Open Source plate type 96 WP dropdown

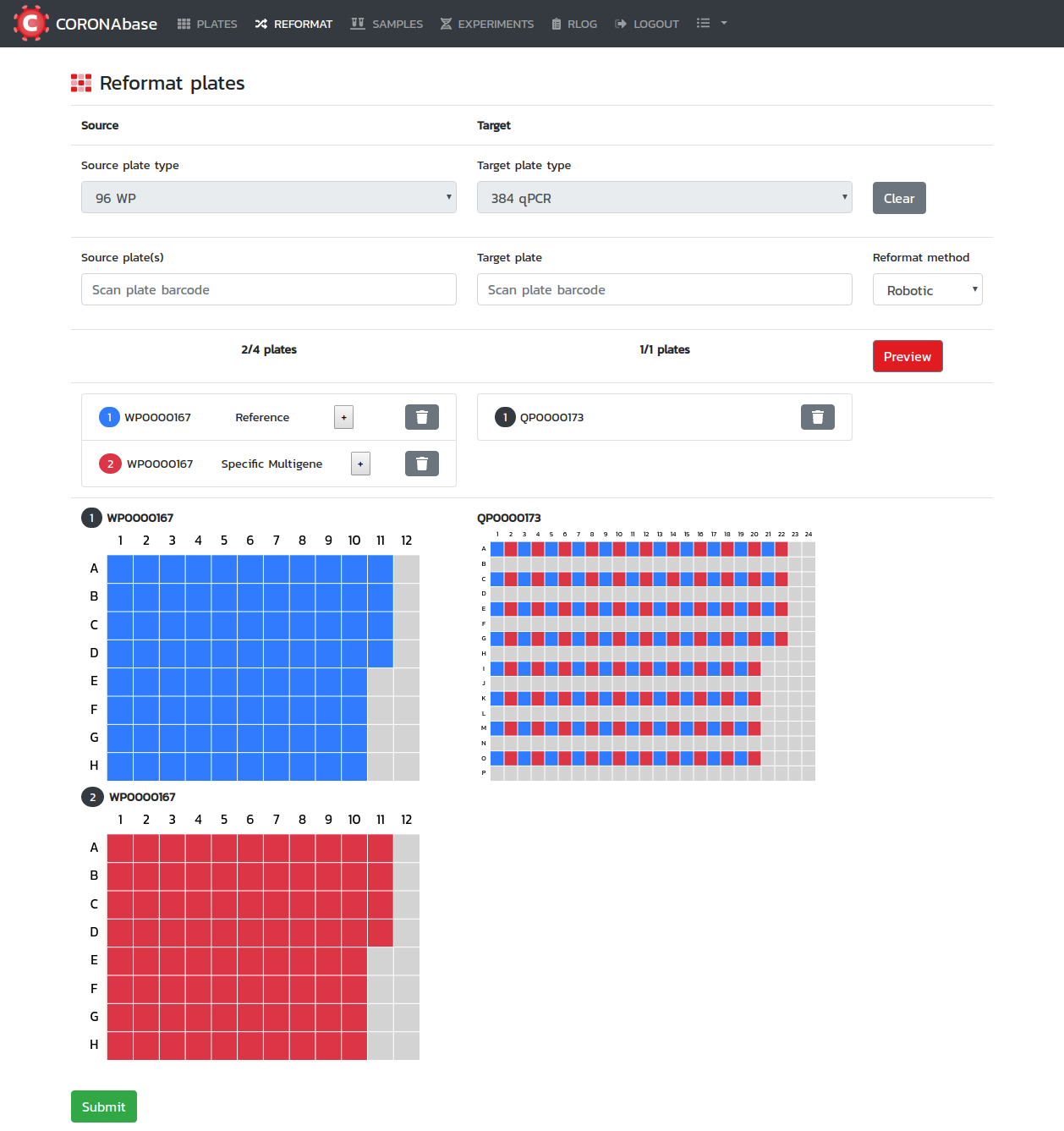[x=268, y=198]
